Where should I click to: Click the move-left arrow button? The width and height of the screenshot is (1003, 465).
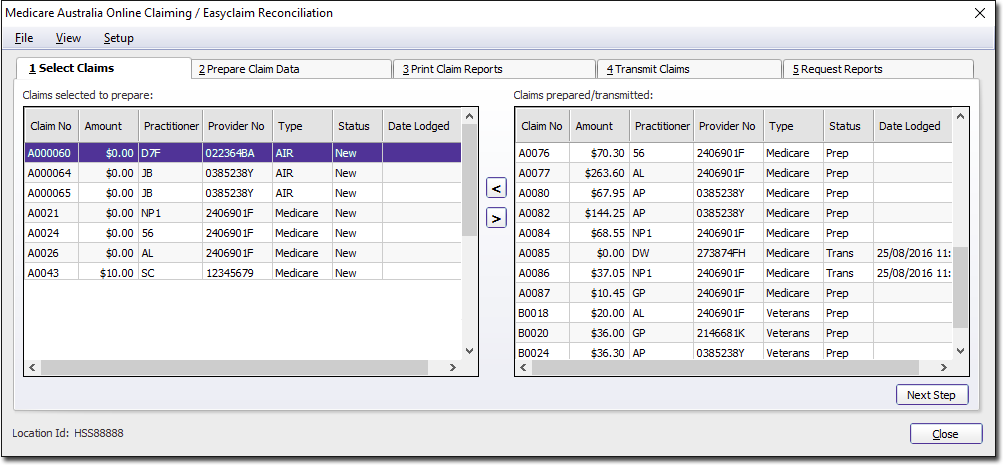(x=496, y=187)
